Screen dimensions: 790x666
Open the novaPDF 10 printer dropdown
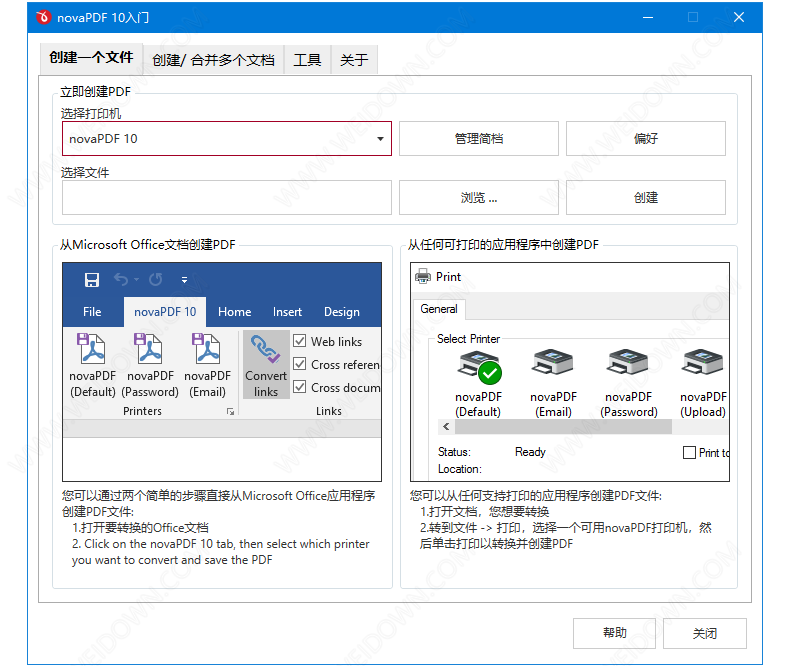227,139
